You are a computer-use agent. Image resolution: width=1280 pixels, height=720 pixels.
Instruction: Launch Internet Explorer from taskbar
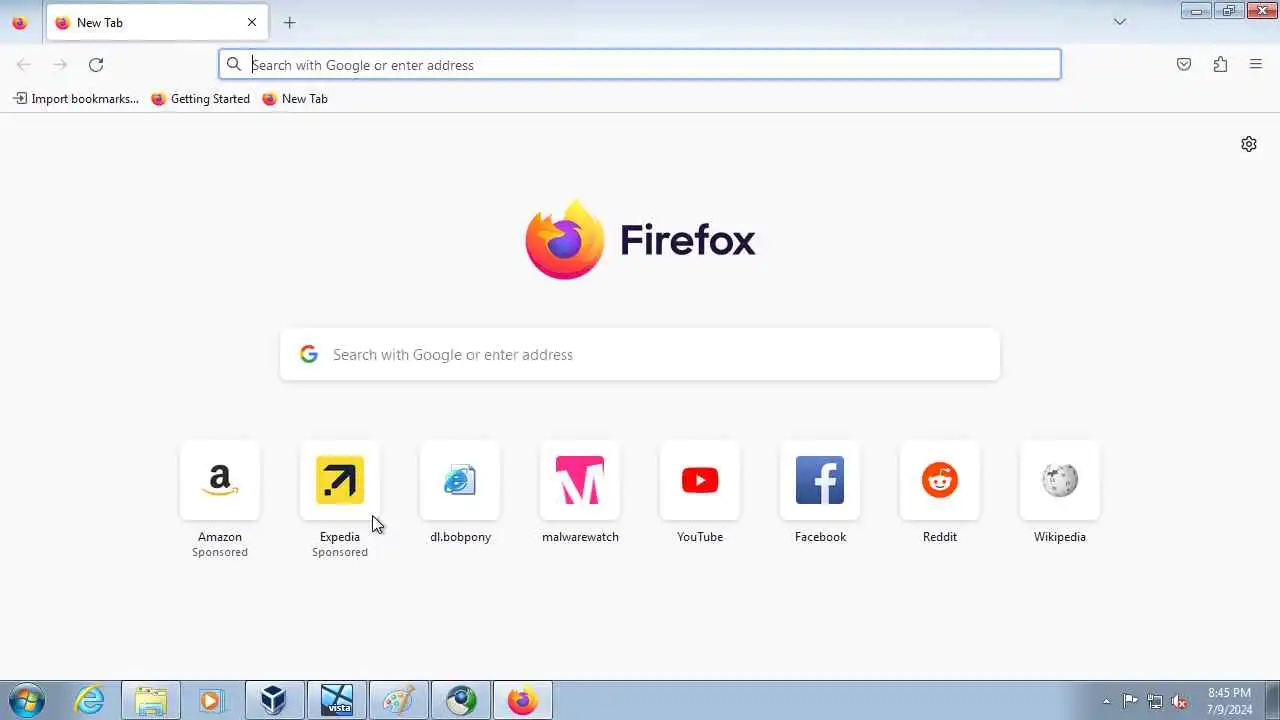(x=90, y=700)
